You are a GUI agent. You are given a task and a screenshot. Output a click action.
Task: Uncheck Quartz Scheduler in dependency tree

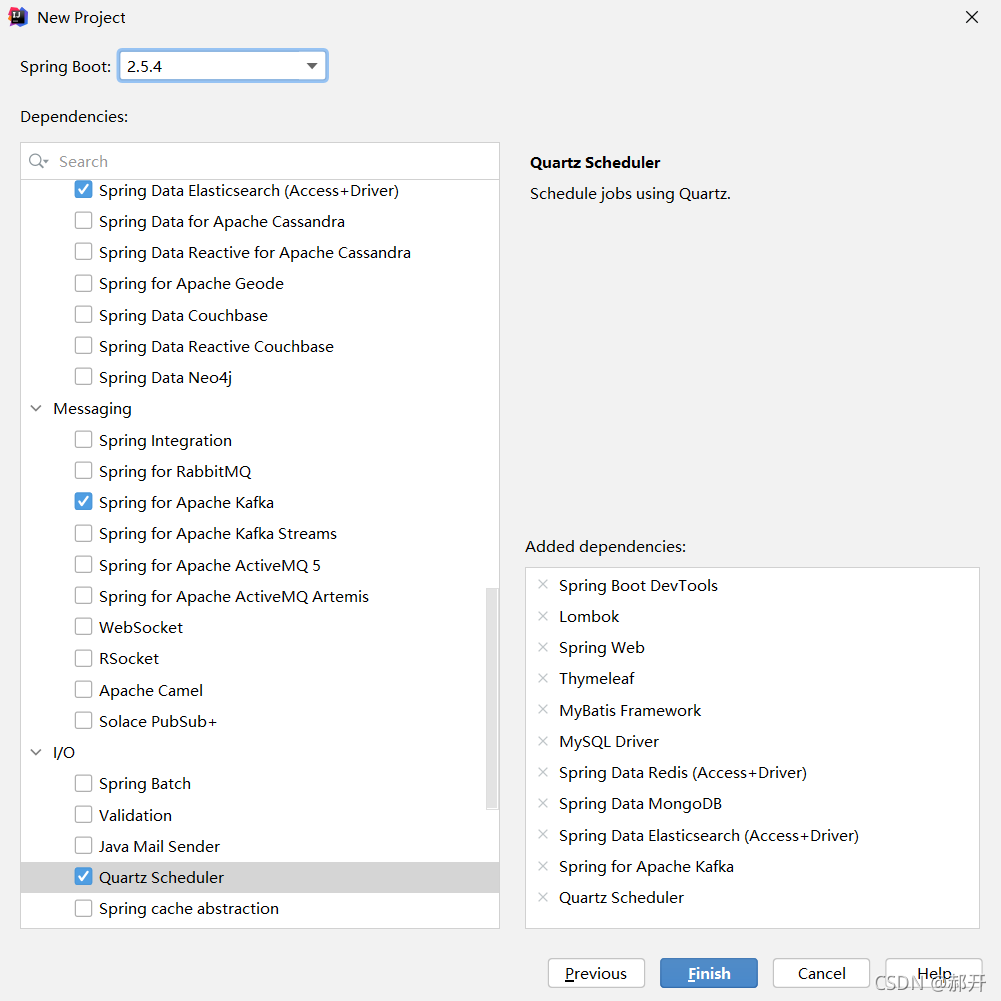[x=83, y=877]
